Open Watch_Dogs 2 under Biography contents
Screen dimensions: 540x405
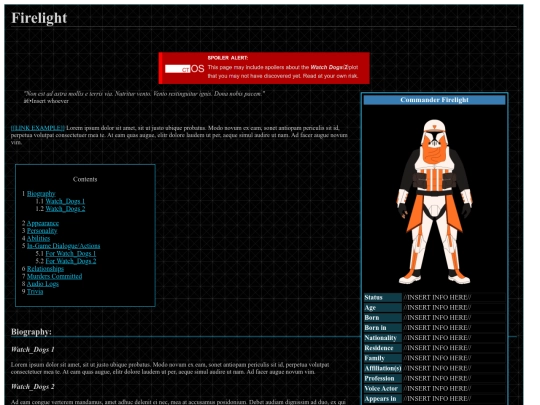click(x=65, y=209)
